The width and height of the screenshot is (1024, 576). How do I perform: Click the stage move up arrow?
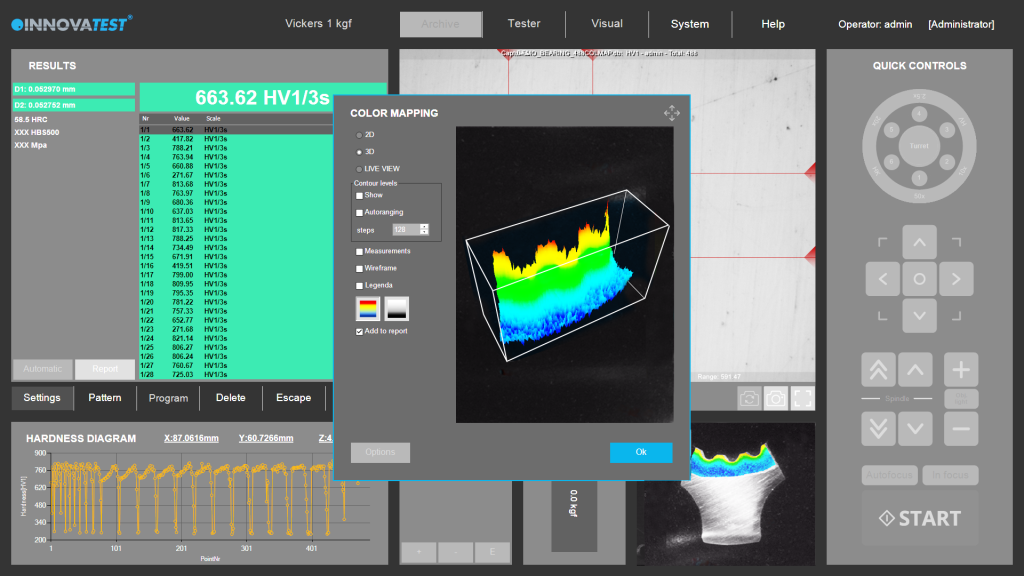[x=920, y=242]
